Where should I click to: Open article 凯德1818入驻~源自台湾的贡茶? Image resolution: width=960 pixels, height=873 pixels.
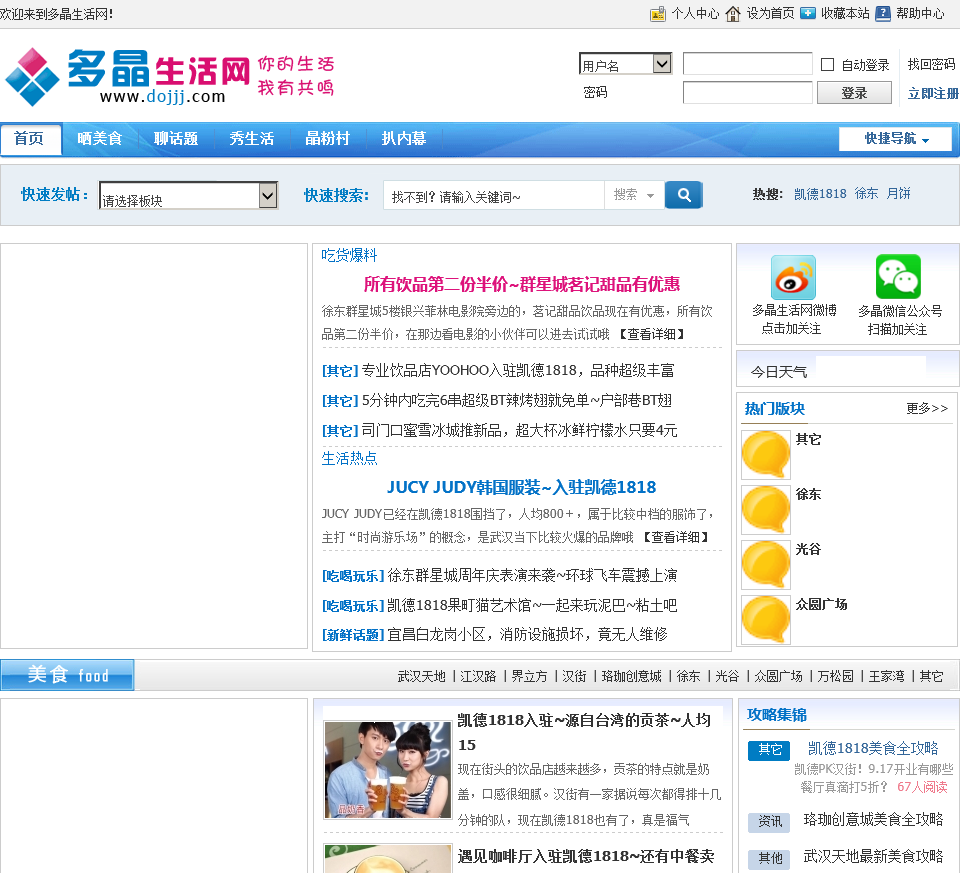[x=585, y=732]
